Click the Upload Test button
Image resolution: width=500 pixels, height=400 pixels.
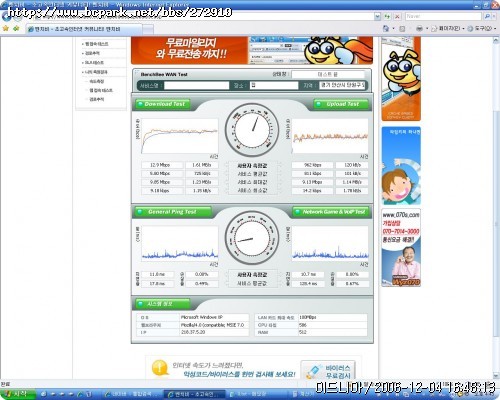coord(341,104)
